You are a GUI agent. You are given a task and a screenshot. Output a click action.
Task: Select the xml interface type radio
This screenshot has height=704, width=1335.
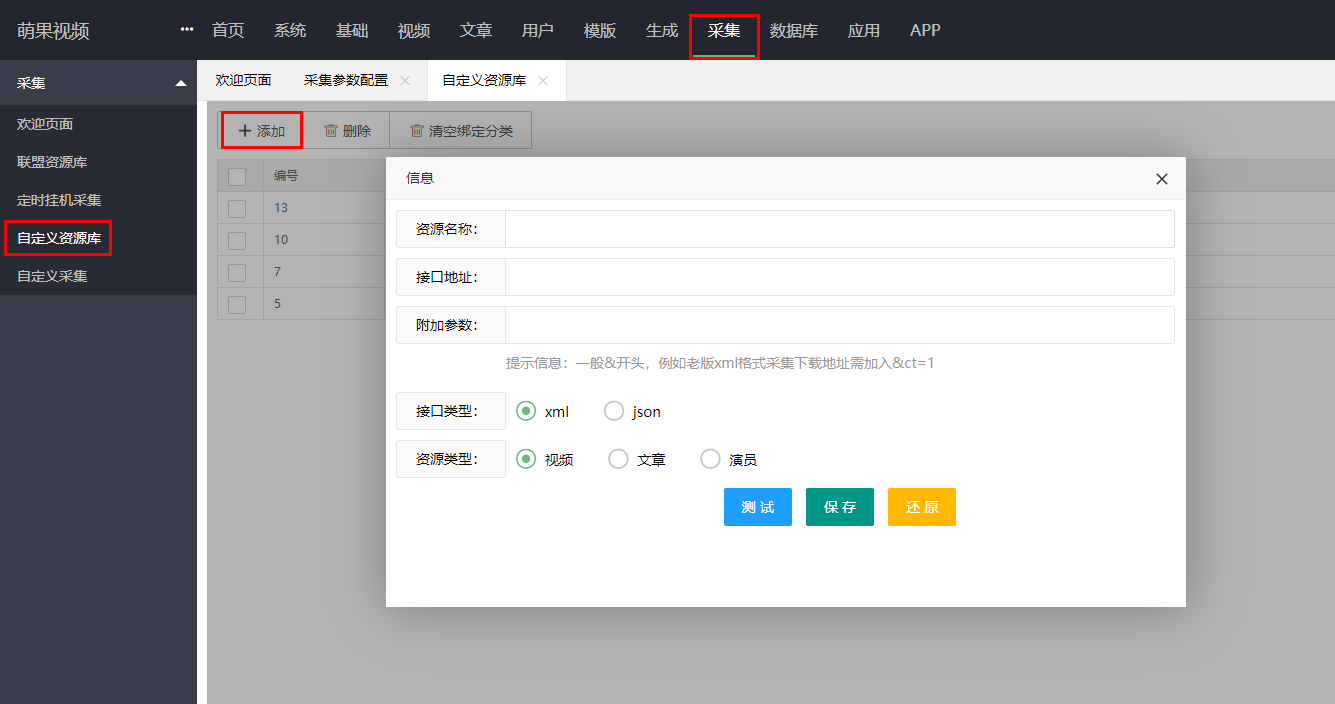(526, 411)
